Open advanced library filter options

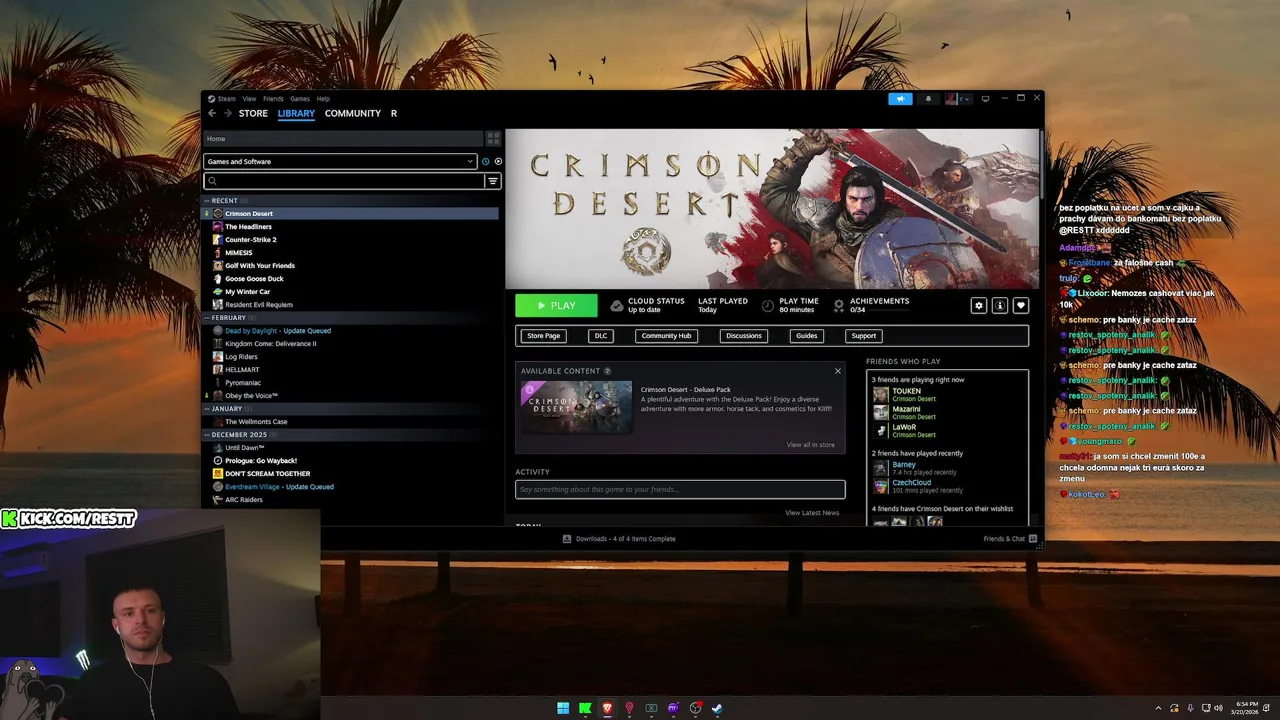point(493,181)
